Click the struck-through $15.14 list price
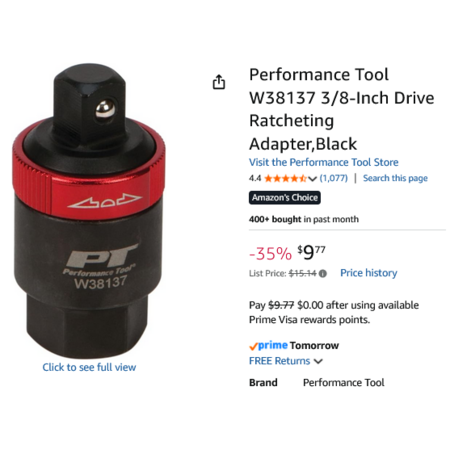Screen dimensions: 450x450 [x=302, y=274]
